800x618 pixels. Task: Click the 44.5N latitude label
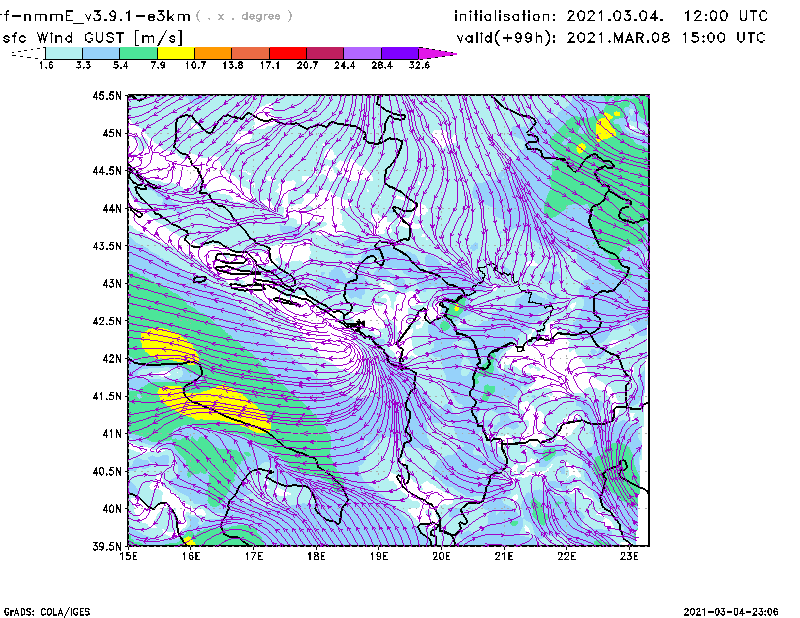tap(107, 171)
